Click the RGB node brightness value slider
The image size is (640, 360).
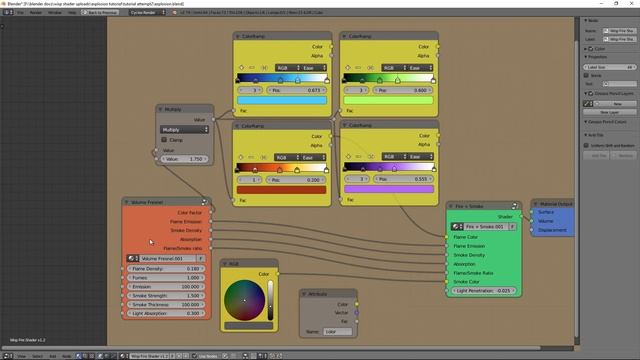[x=270, y=300]
